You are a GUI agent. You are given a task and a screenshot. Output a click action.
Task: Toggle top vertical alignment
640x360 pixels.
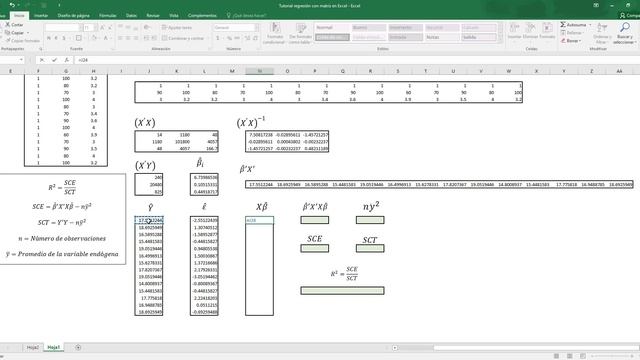(x=120, y=27)
